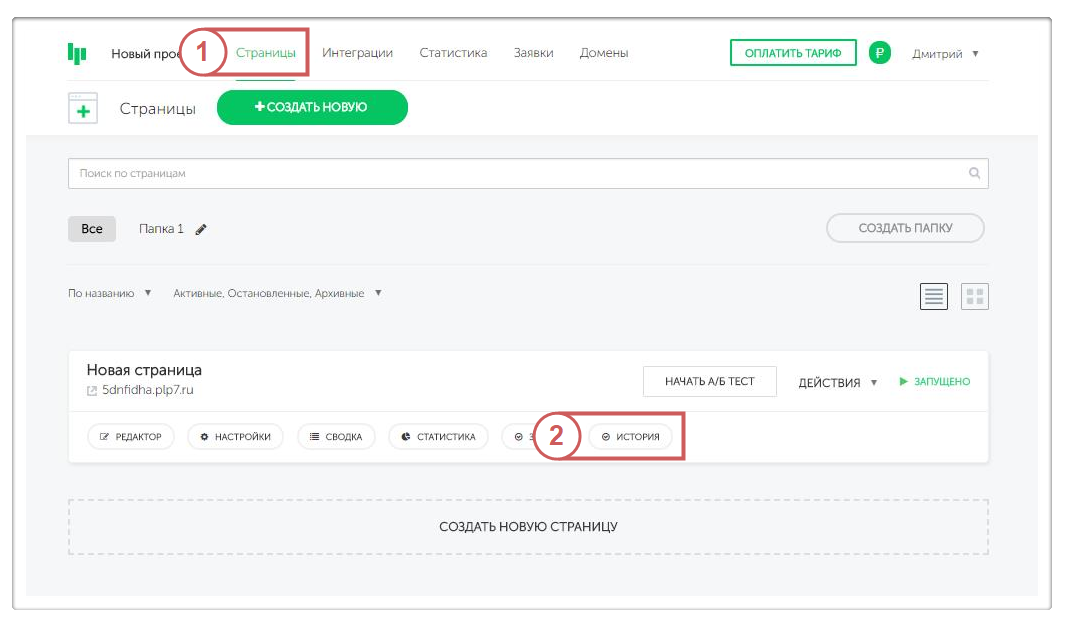Image resolution: width=1067 pixels, height=622 pixels.
Task: Switch to grid view layout
Action: [974, 296]
